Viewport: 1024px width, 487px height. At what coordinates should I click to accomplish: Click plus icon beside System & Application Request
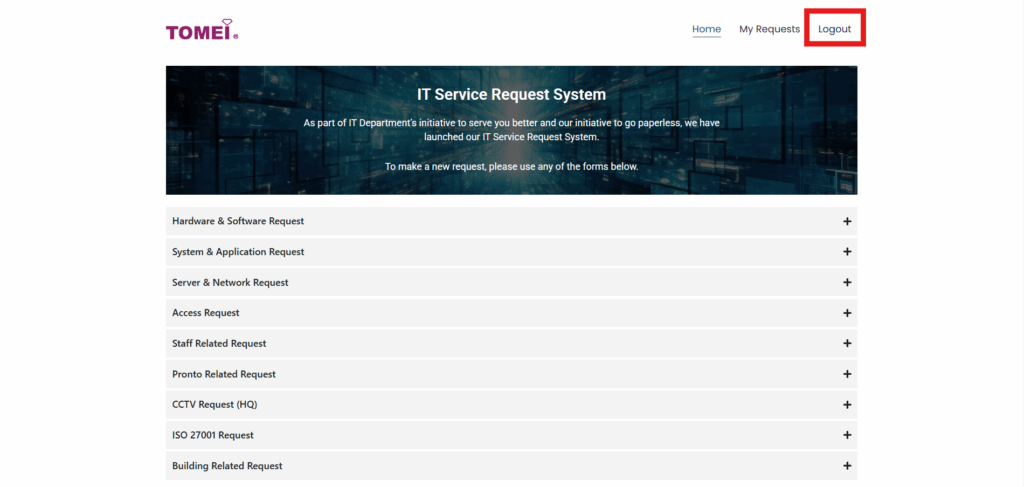coord(847,252)
